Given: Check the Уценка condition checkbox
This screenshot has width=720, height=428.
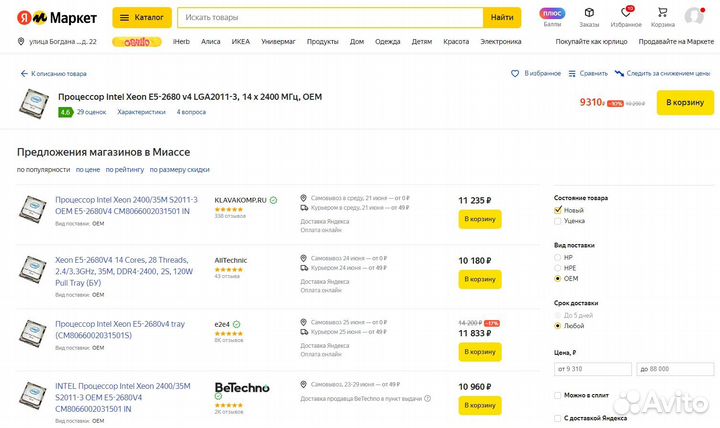Looking at the screenshot, I should 557,221.
